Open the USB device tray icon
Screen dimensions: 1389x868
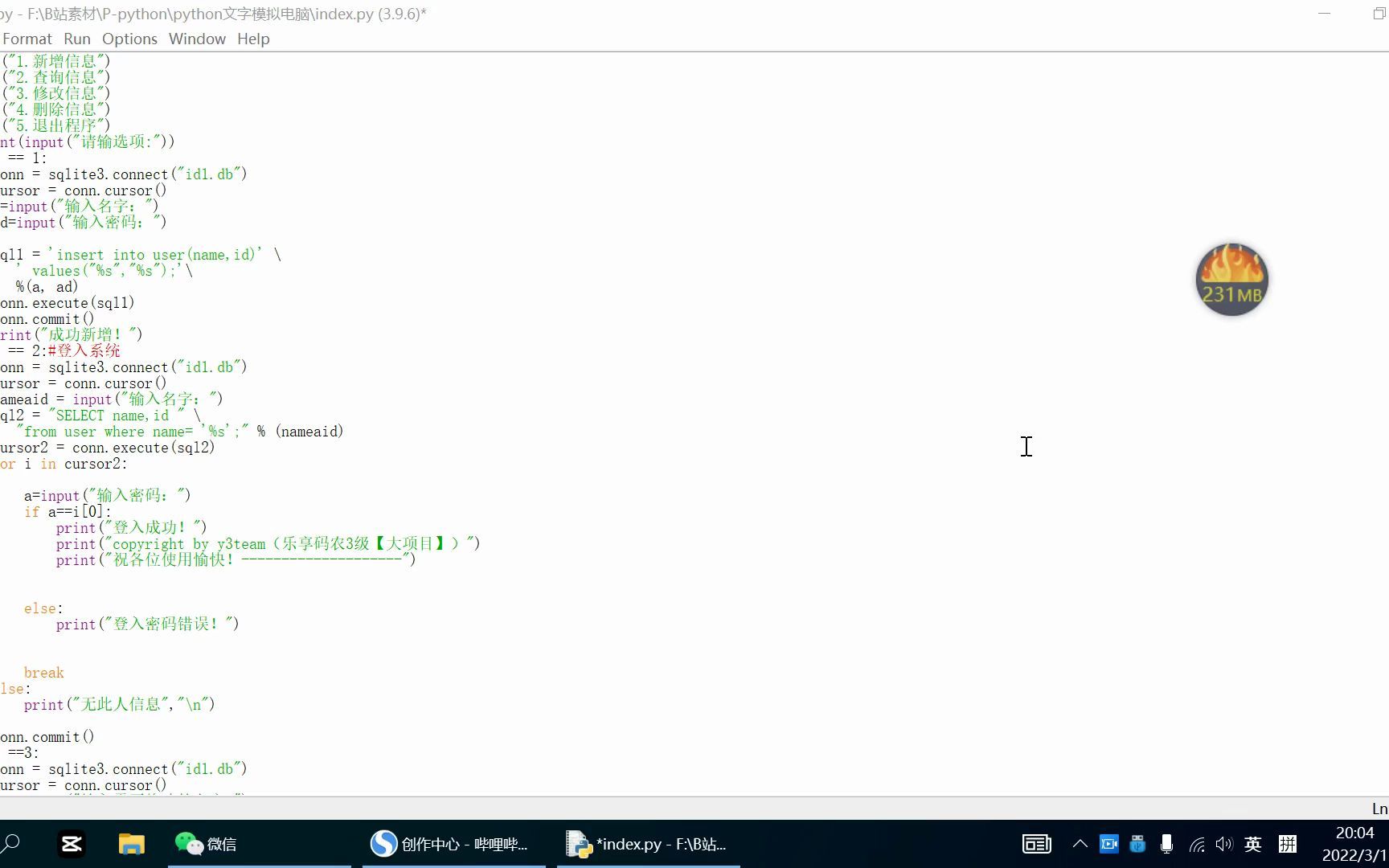1137,844
